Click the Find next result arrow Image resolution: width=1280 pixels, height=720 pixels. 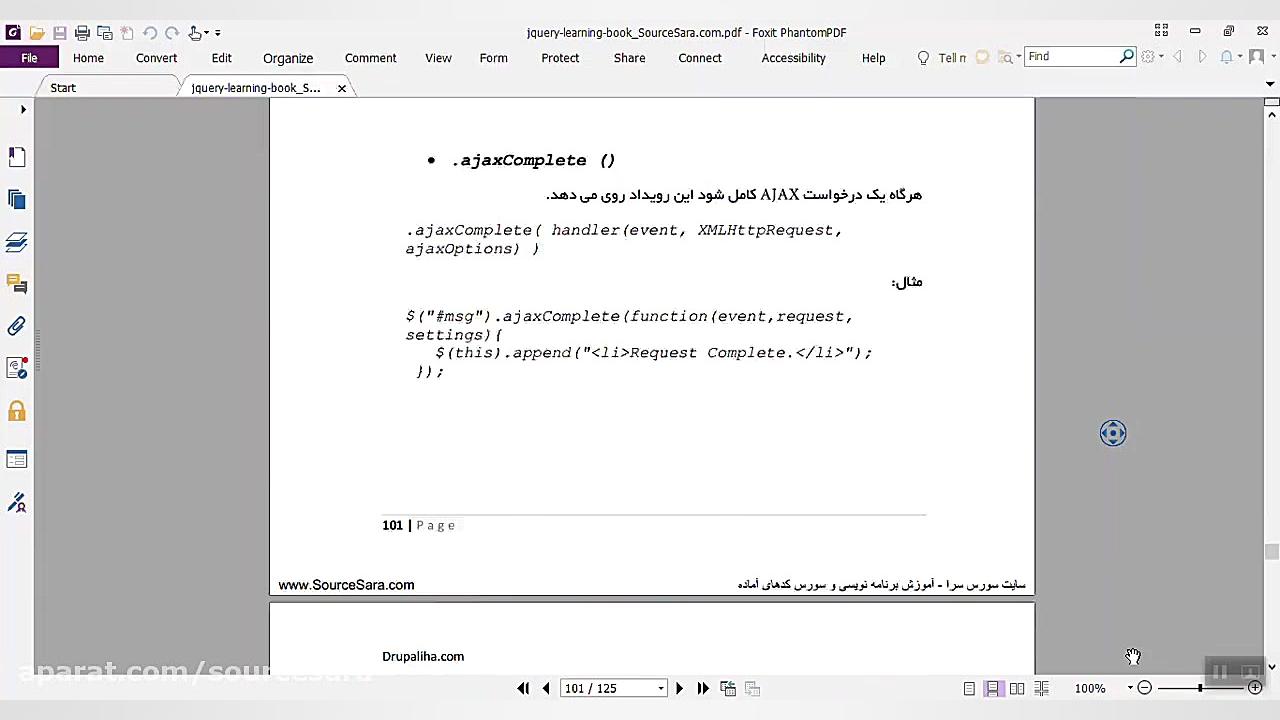click(1202, 57)
